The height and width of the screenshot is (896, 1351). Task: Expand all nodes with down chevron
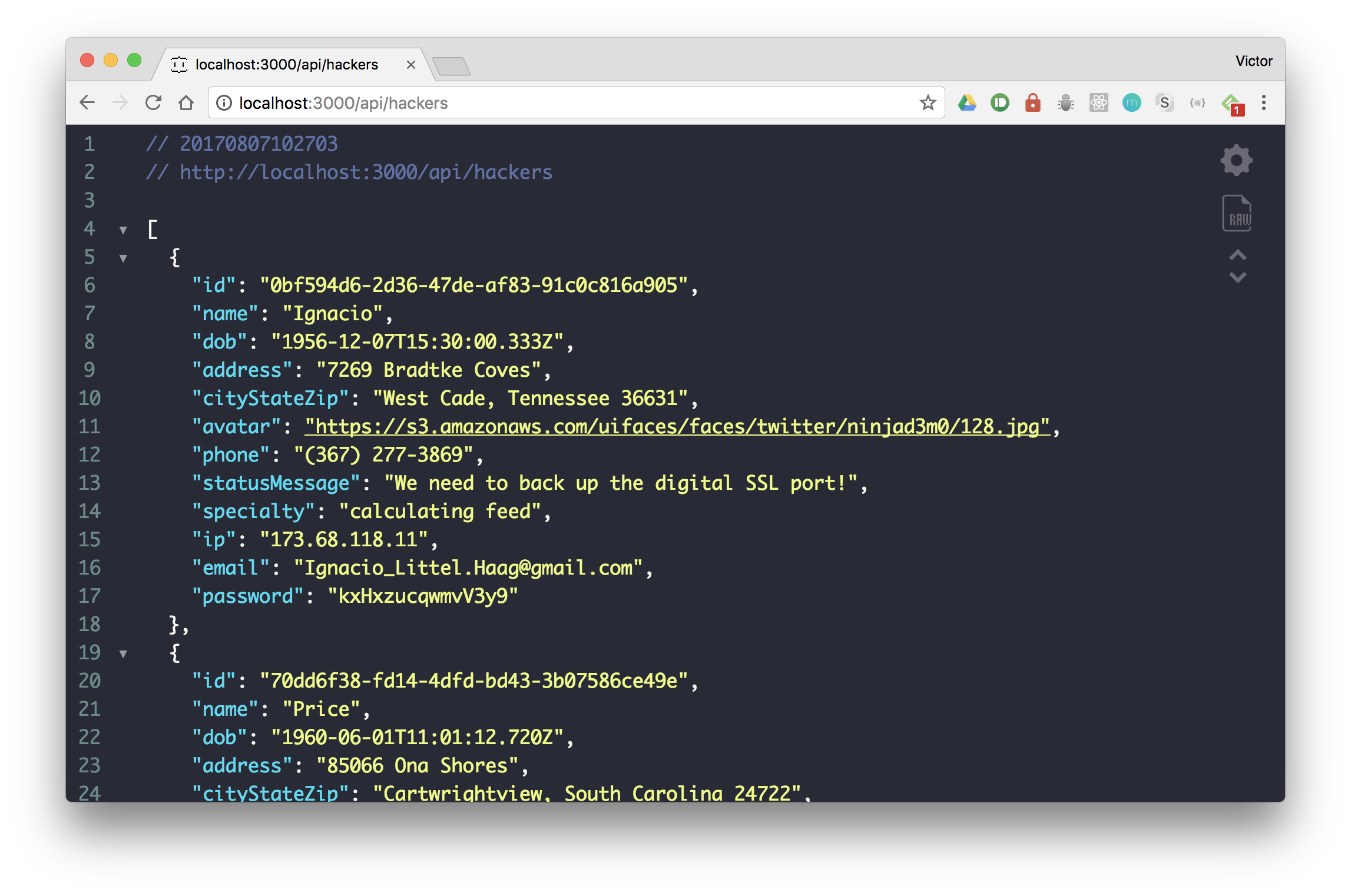click(x=1237, y=277)
